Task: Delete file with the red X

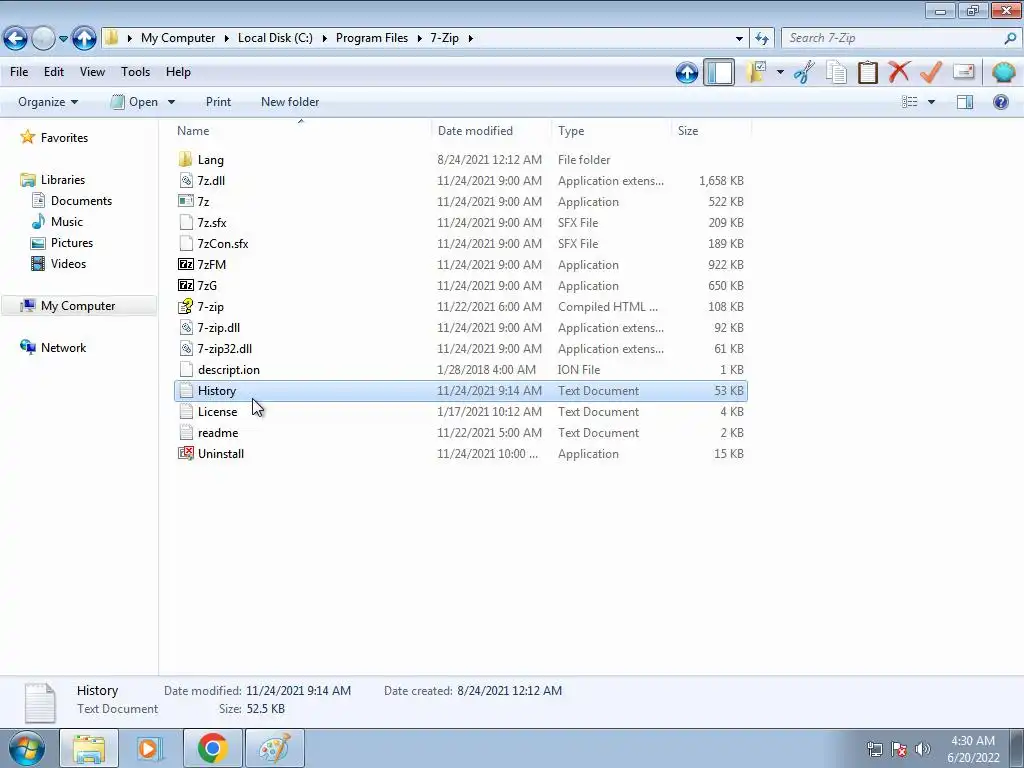Action: coord(899,72)
